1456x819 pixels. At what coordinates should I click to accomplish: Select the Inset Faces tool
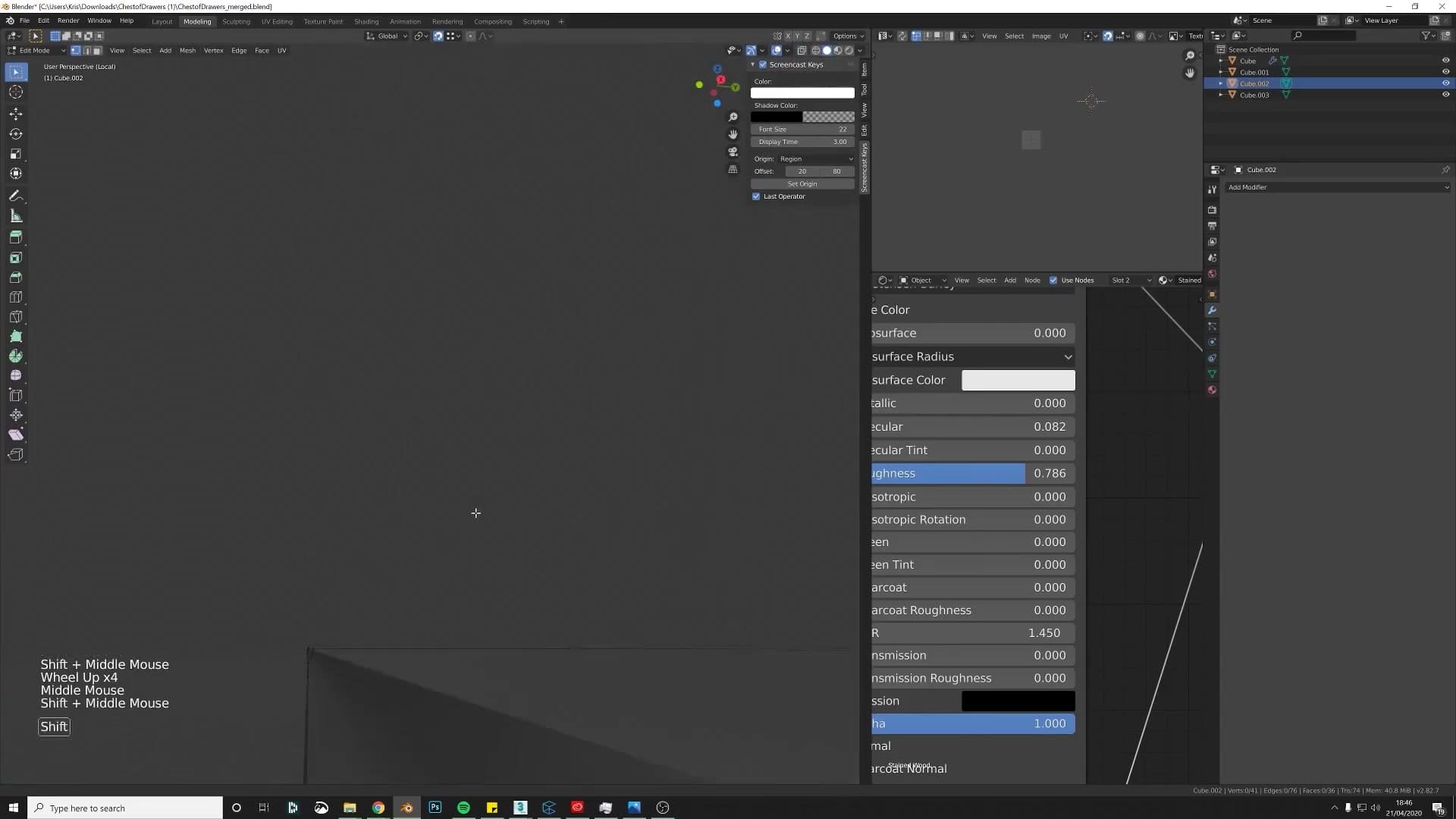[16, 258]
